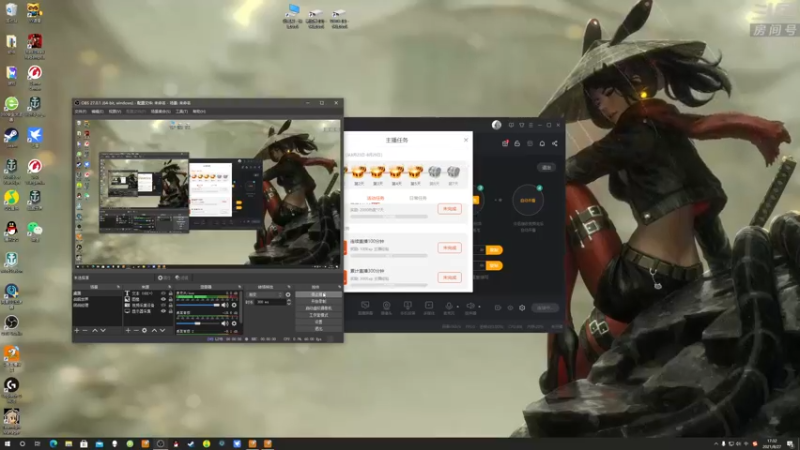Viewport: 800px width, 450px height.
Task: Remove selected scene with minus icon in OBS
Action: (x=85, y=331)
